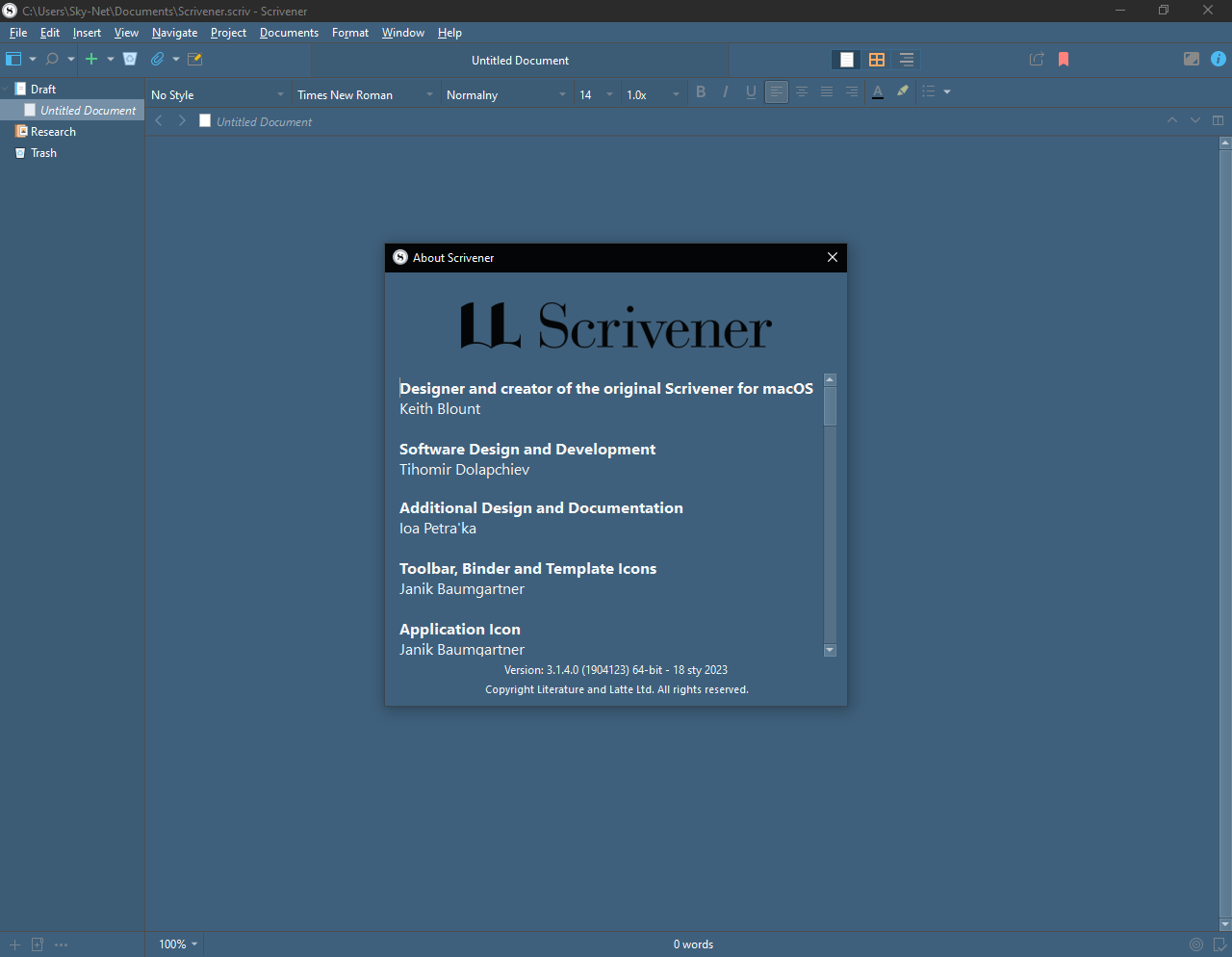Select Research in the Binder
Viewport: 1232px width, 957px height.
(x=52, y=131)
